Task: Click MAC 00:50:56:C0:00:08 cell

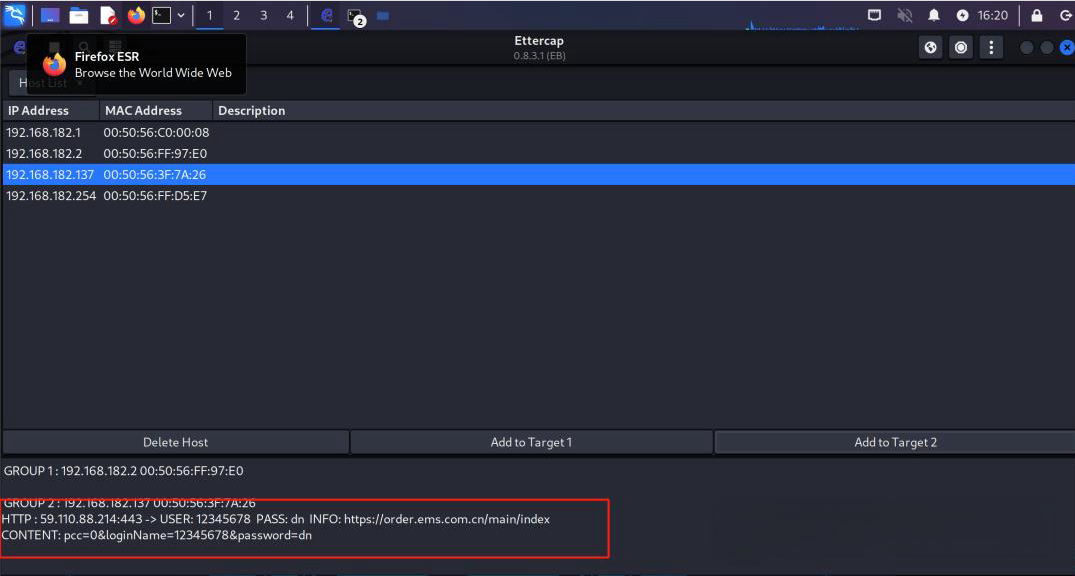Action: point(156,132)
